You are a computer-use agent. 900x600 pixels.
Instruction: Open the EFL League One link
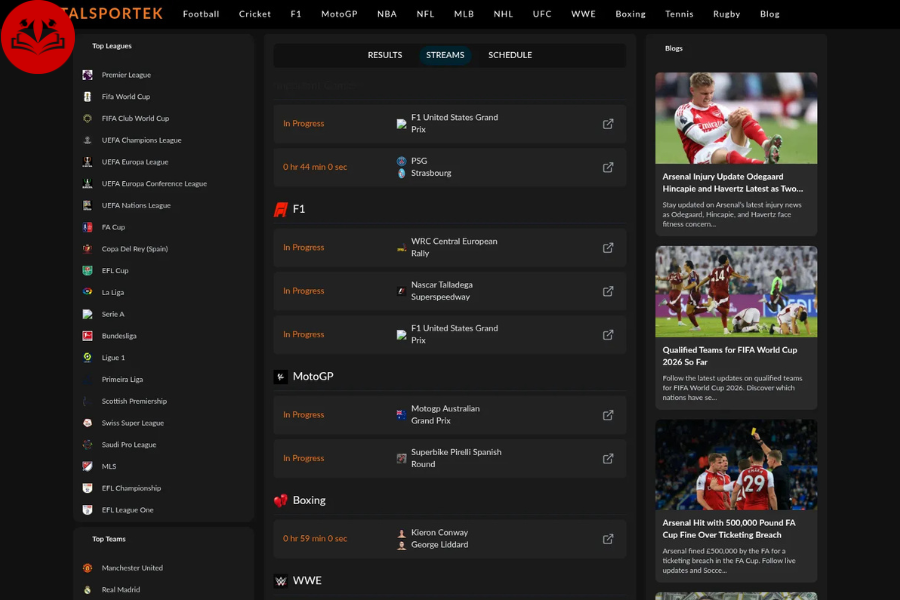pyautogui.click(x=127, y=510)
